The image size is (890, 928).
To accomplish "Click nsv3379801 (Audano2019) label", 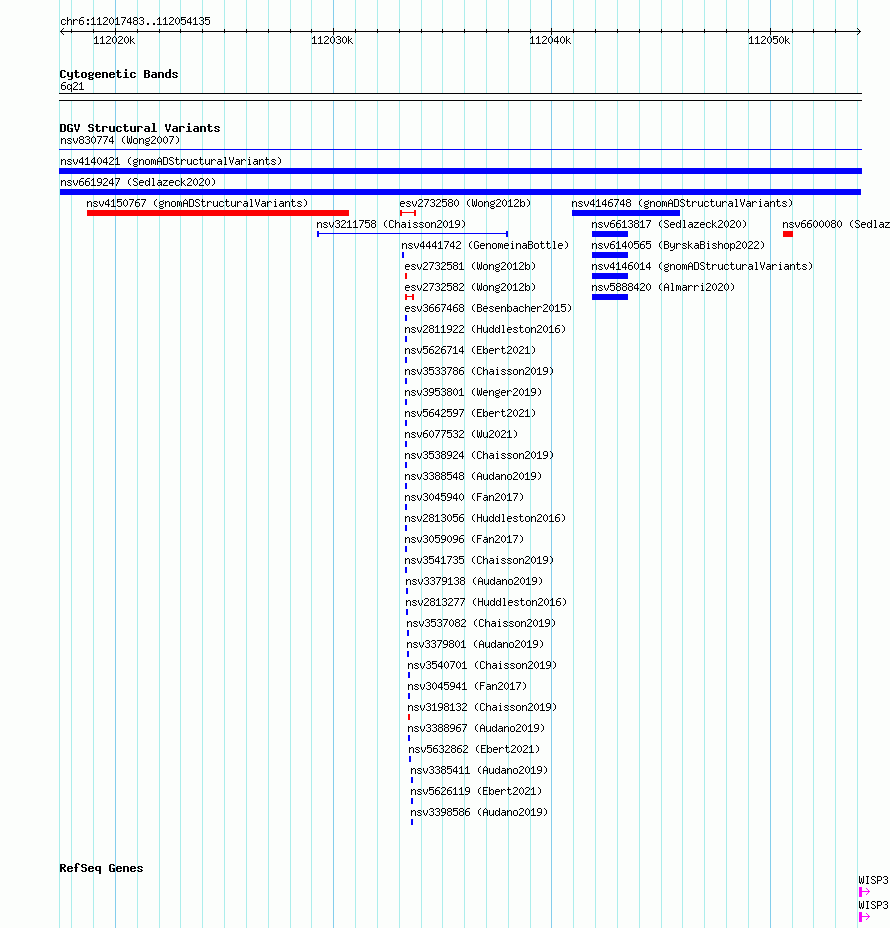I will [475, 645].
